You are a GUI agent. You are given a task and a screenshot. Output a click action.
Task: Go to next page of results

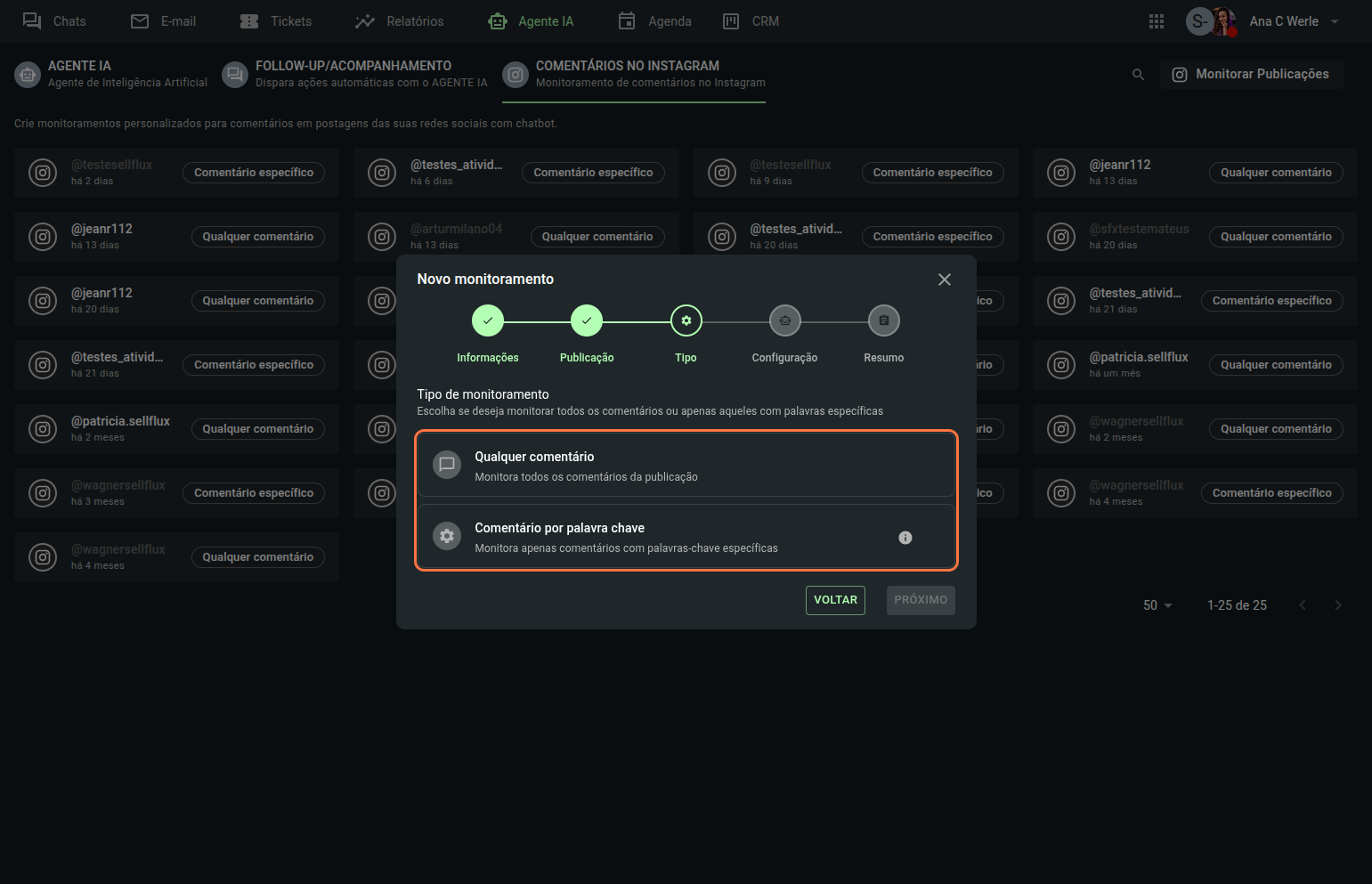[1337, 605]
